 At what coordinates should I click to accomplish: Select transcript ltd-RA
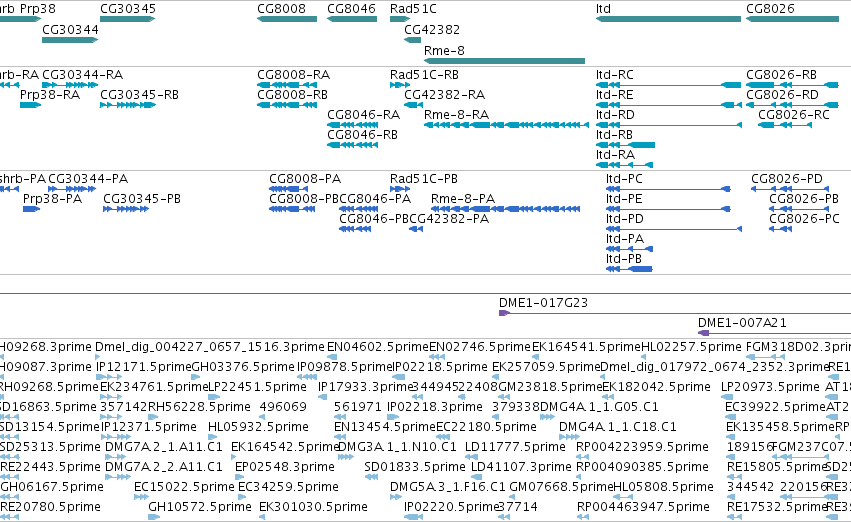624,165
